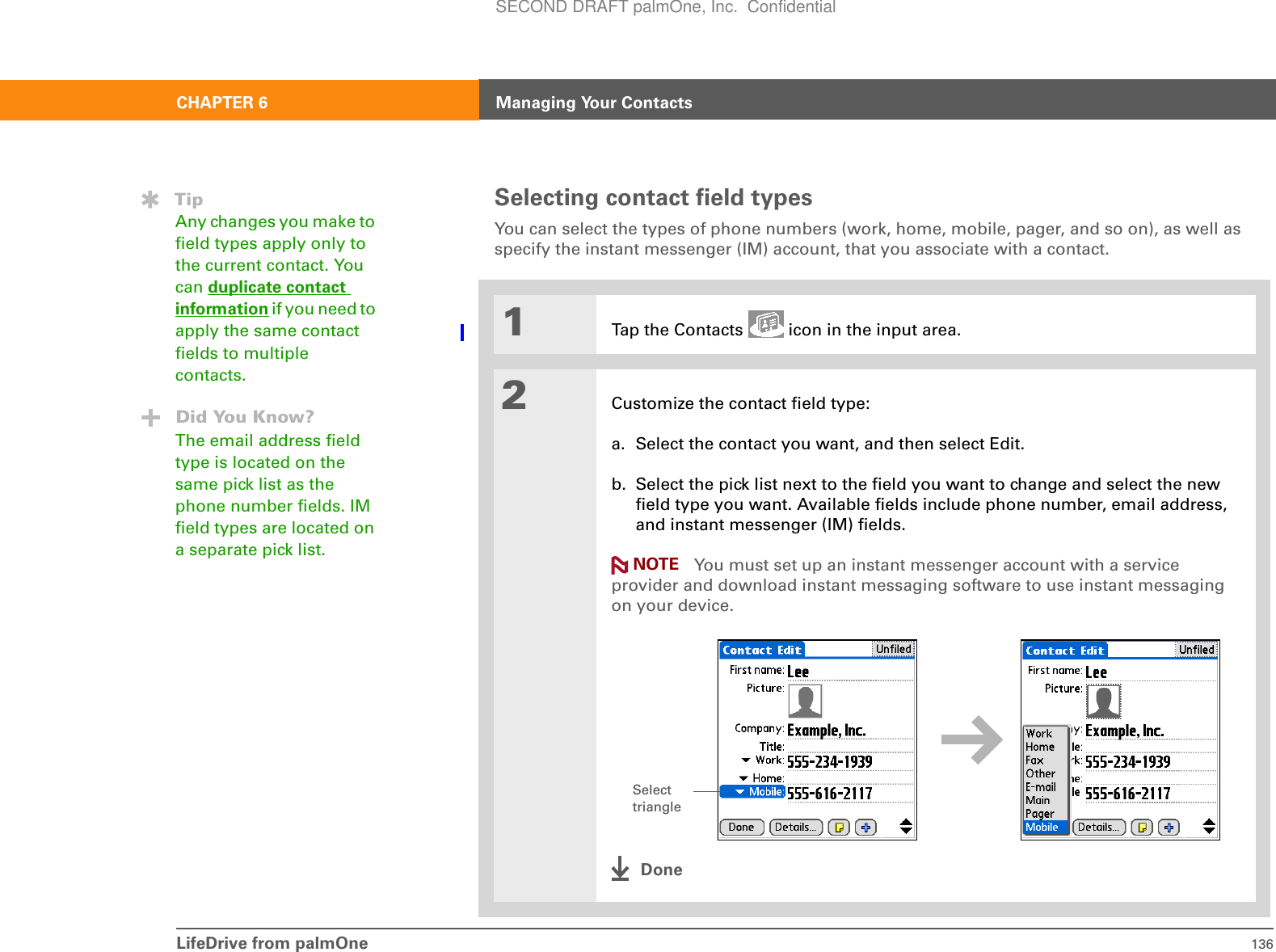Click the Done down-arrow icon below screenshots

620,868
